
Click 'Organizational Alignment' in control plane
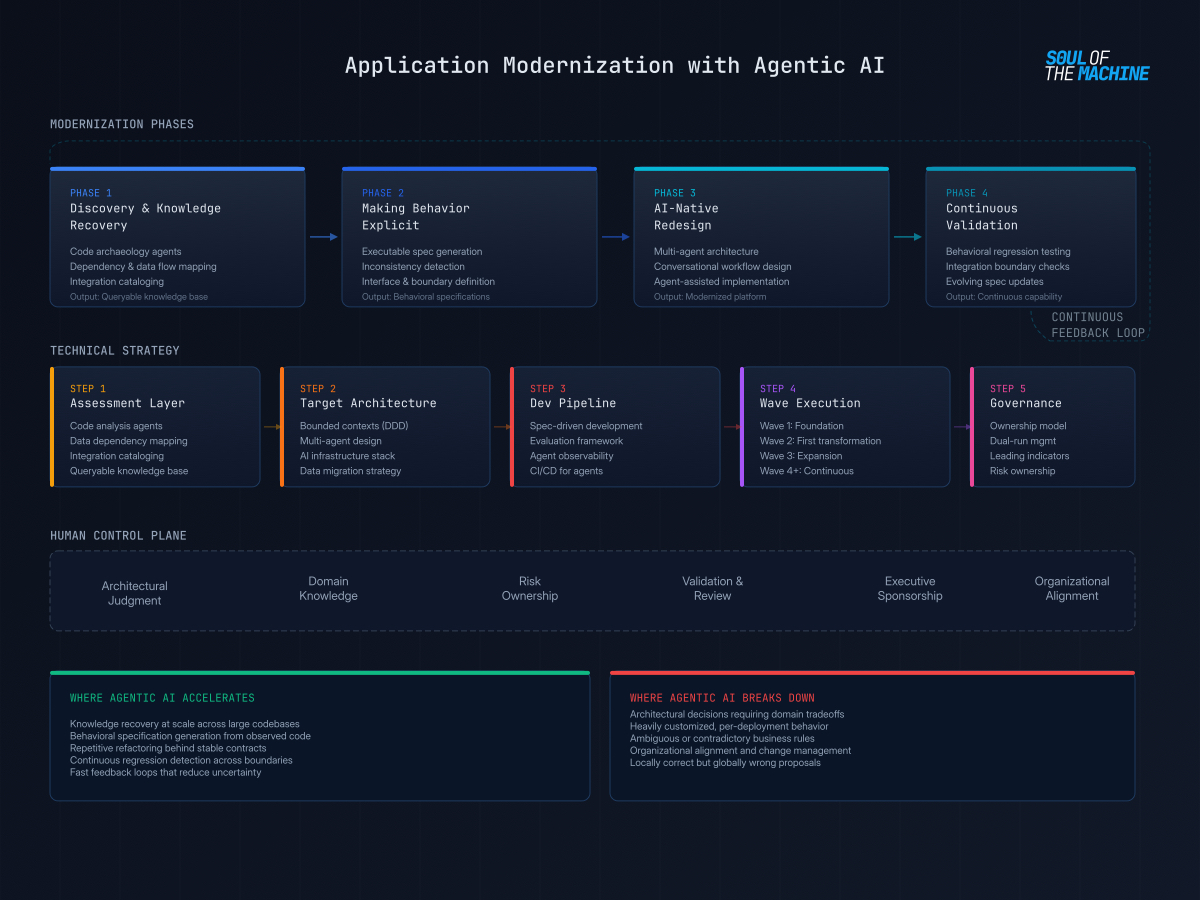tap(1072, 588)
